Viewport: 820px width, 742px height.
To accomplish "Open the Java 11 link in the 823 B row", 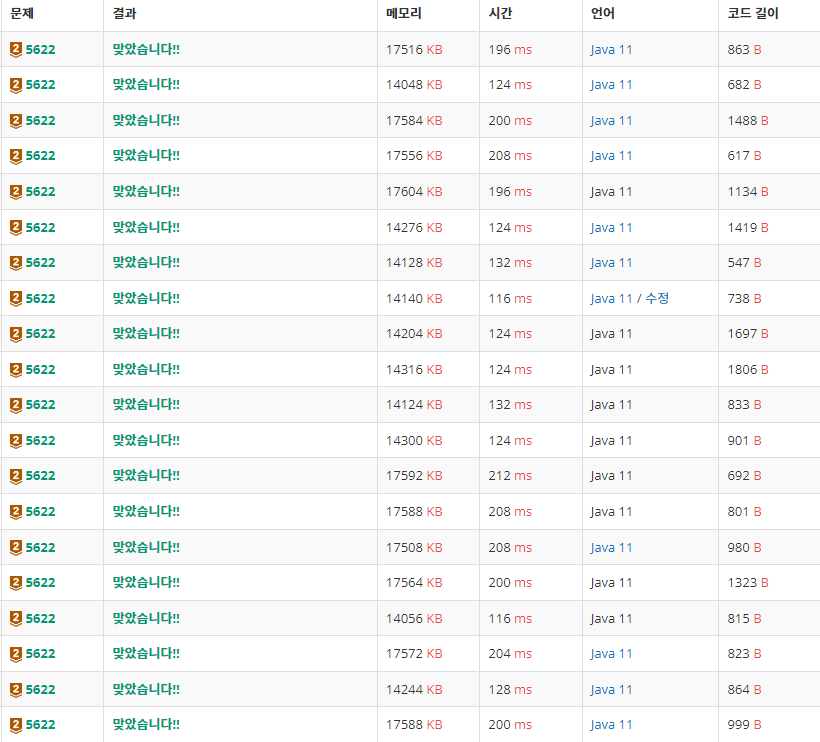I will [611, 654].
